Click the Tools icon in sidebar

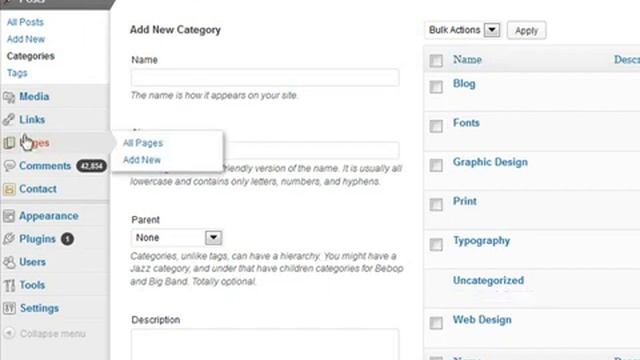pyautogui.click(x=9, y=285)
